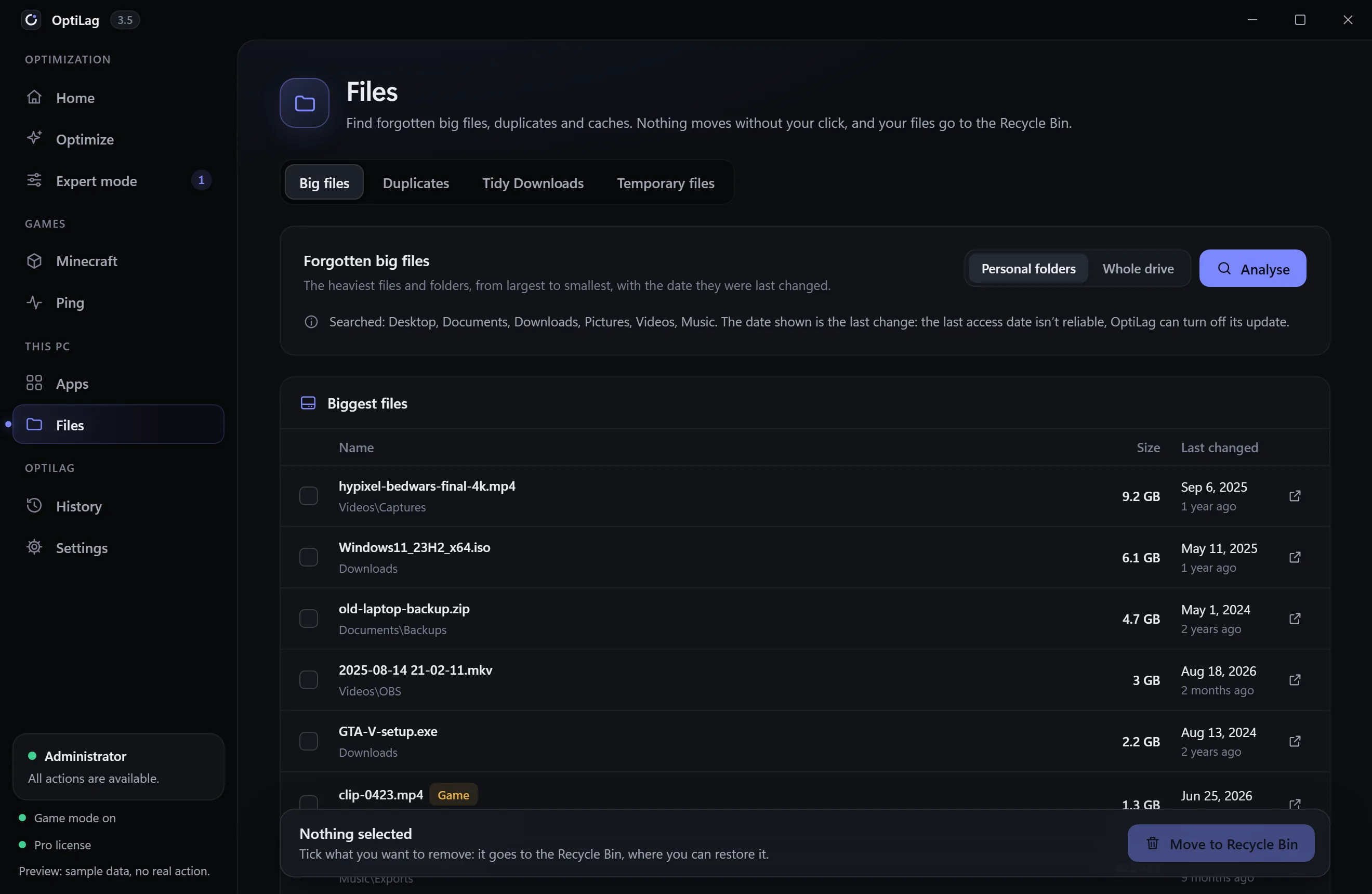Image resolution: width=1372 pixels, height=894 pixels.
Task: Switch scope to Whole drive
Action: (1138, 269)
